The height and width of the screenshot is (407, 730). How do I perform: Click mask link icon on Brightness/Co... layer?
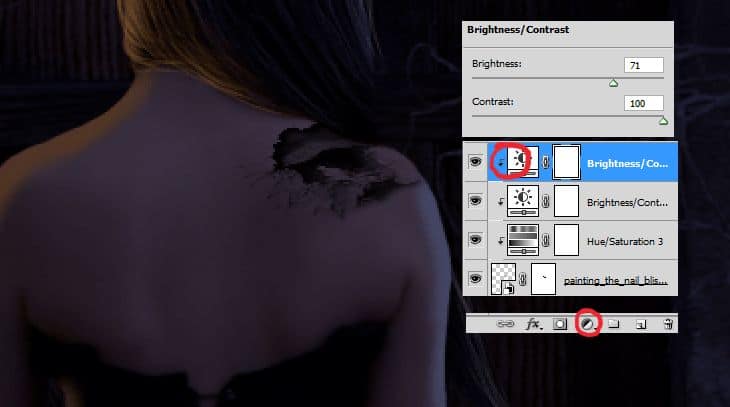(546, 162)
